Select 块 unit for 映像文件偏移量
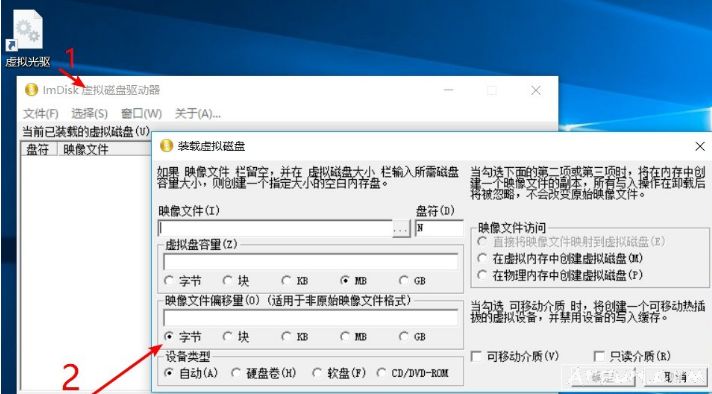Screen dimensions: 712x394 click(x=236, y=337)
